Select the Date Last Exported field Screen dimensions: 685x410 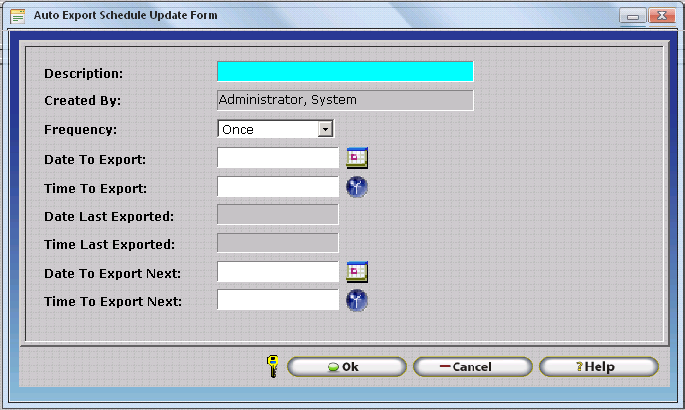[x=278, y=215]
